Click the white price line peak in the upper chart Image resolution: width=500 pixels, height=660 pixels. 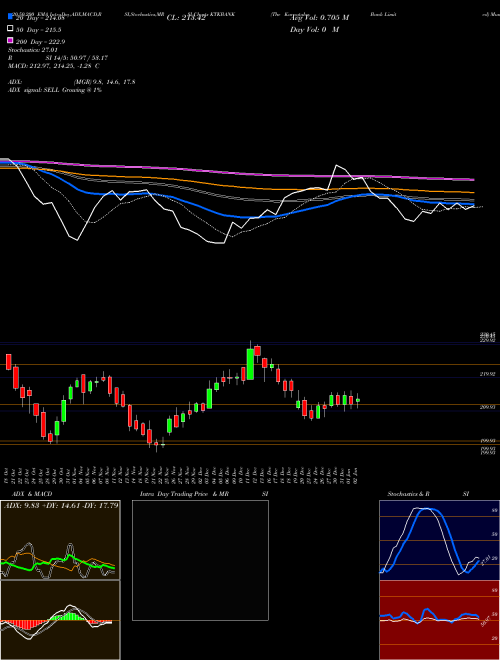pyautogui.click(x=336, y=165)
